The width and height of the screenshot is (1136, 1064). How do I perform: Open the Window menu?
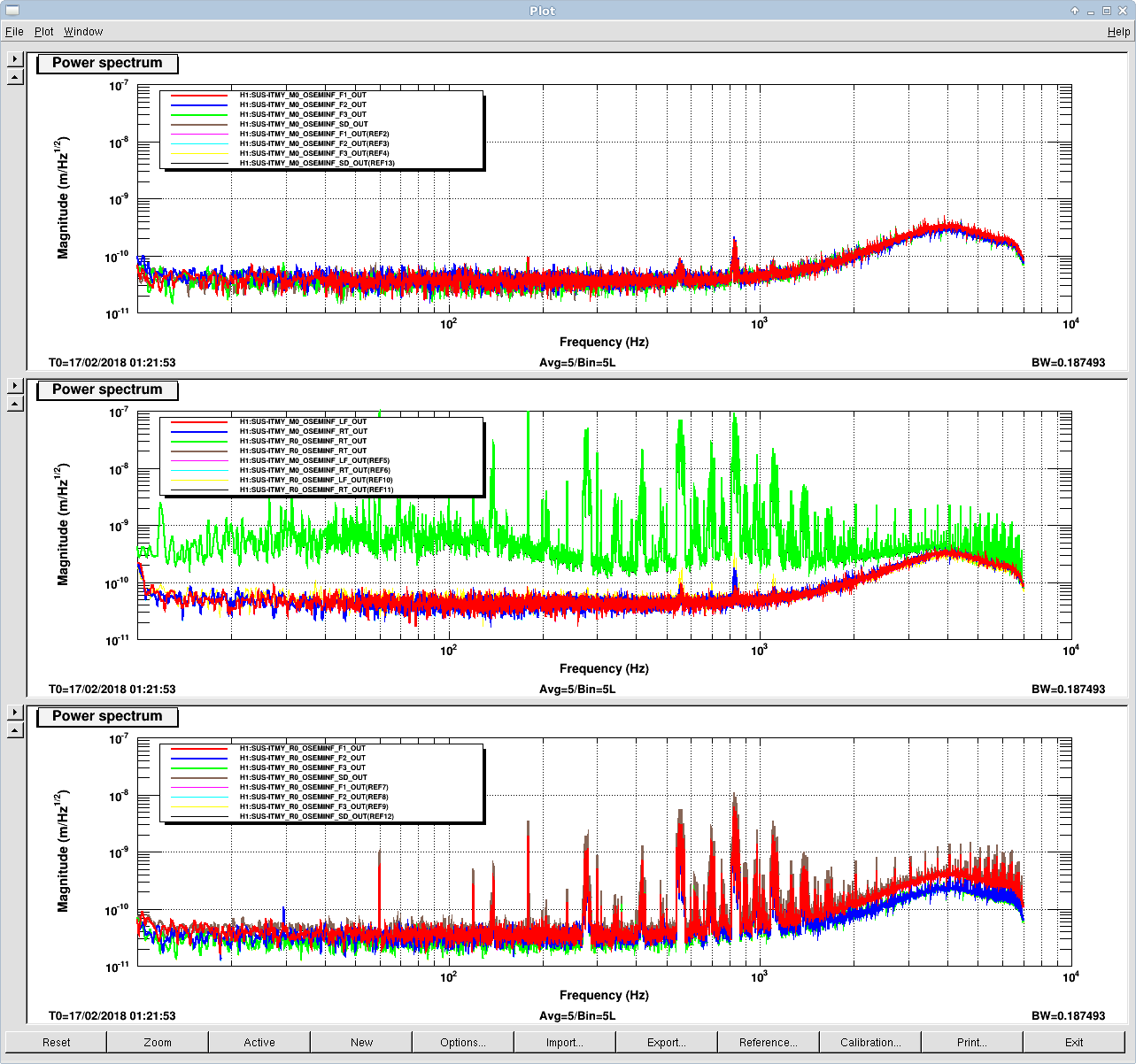[83, 32]
